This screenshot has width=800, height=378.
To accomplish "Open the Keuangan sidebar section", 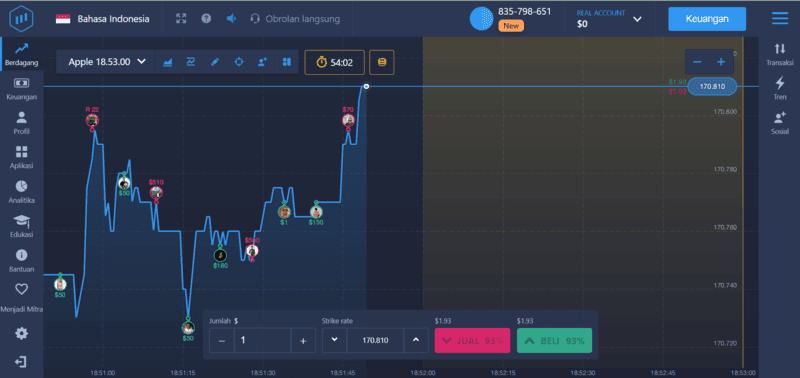I will pyautogui.click(x=21, y=89).
